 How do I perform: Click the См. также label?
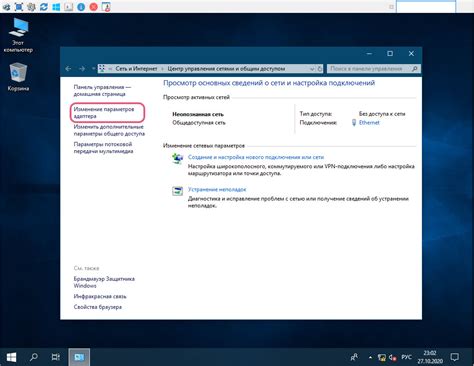click(86, 268)
